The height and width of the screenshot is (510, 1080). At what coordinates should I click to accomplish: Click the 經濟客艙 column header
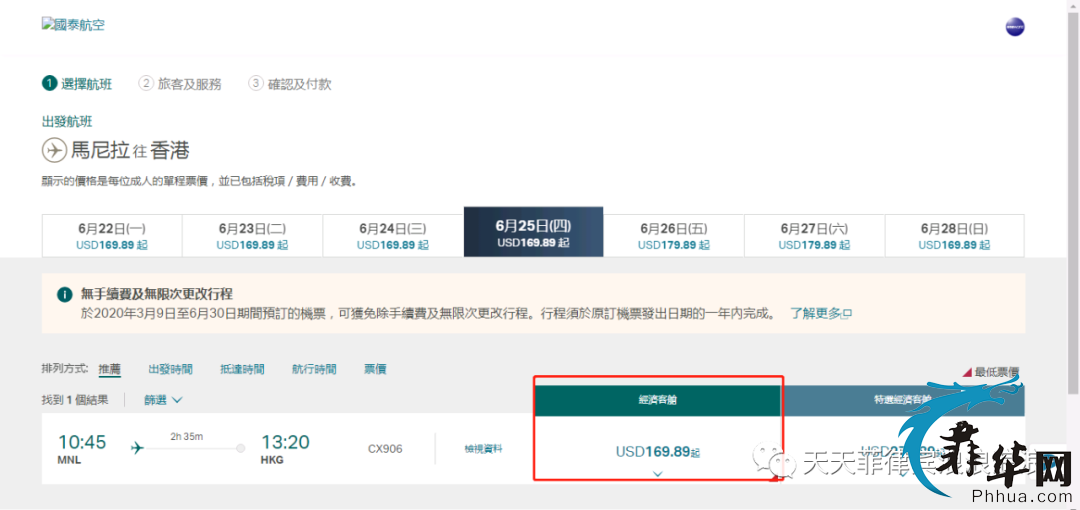point(658,400)
